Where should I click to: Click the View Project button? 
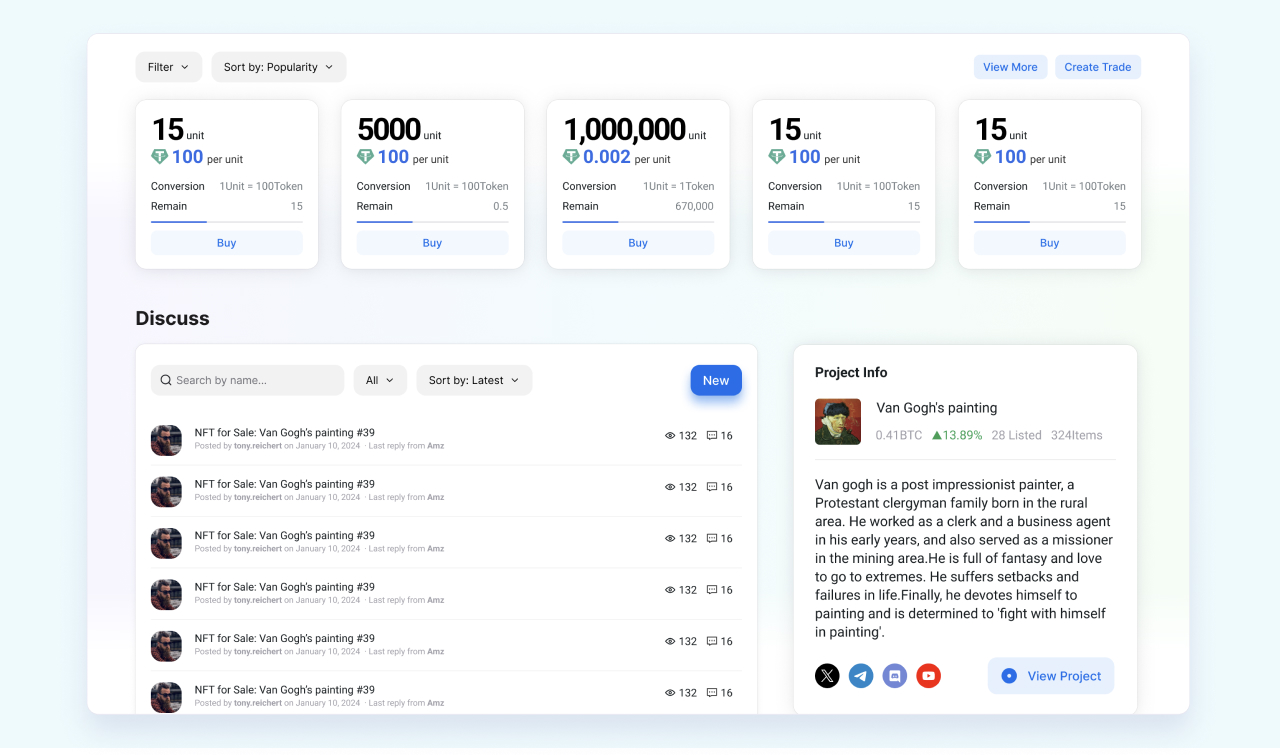point(1051,676)
